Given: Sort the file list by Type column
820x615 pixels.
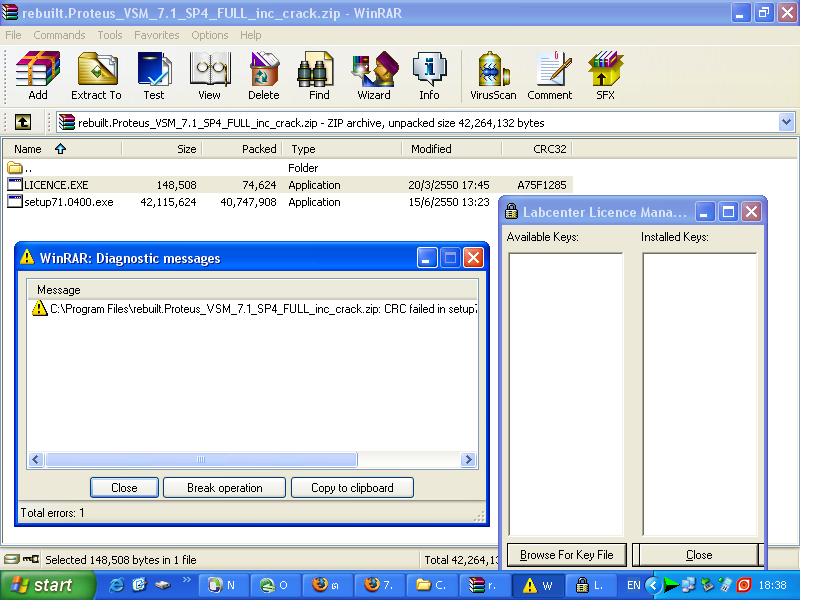Looking at the screenshot, I should 342,149.
